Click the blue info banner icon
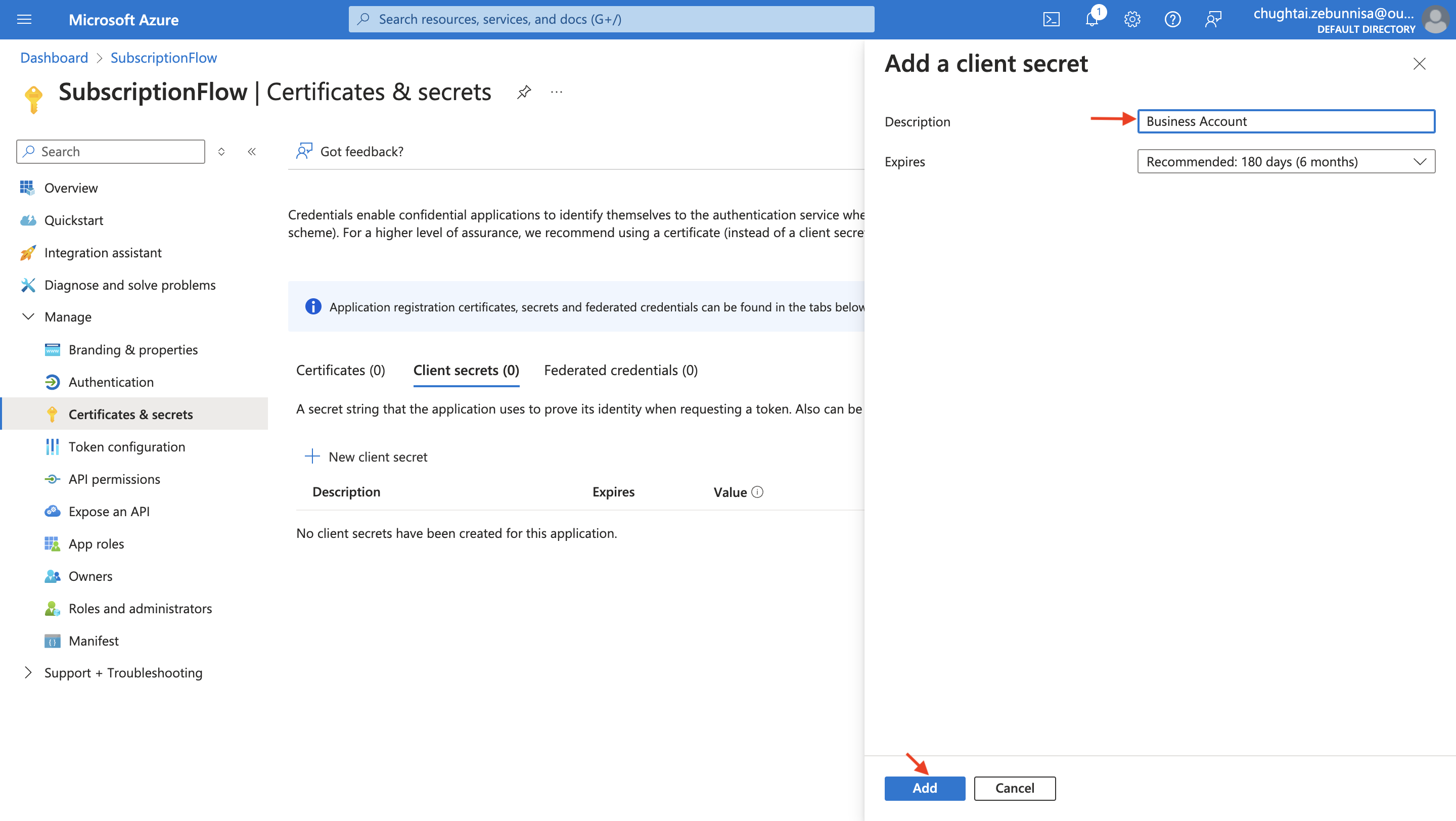The height and width of the screenshot is (821, 1456). coord(313,306)
